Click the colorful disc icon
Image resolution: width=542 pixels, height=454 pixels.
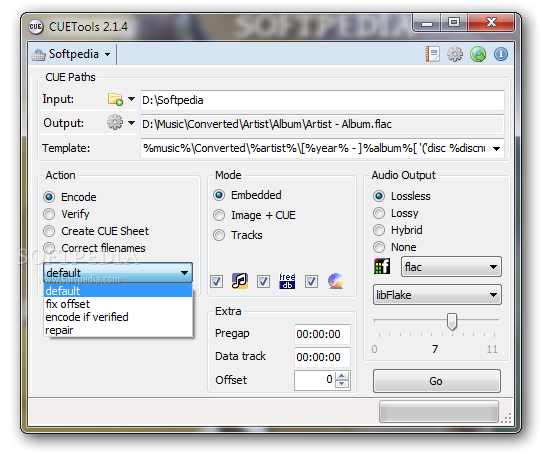click(x=336, y=281)
